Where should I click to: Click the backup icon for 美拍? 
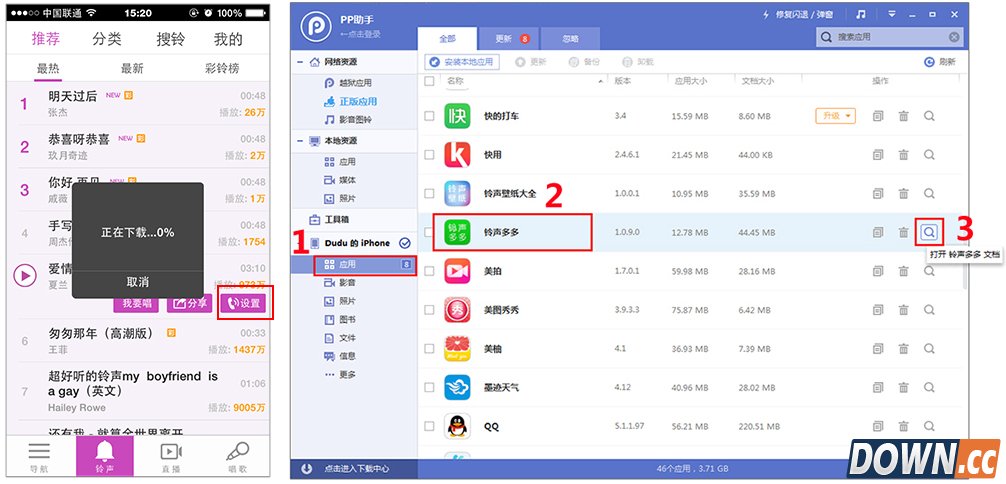[878, 271]
